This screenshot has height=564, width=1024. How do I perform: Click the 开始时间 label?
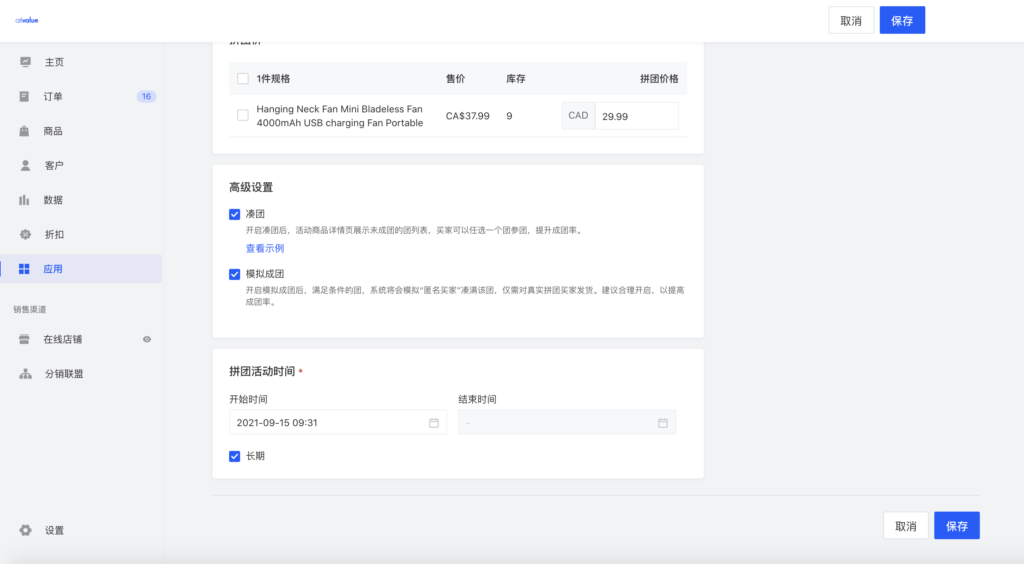(x=248, y=400)
